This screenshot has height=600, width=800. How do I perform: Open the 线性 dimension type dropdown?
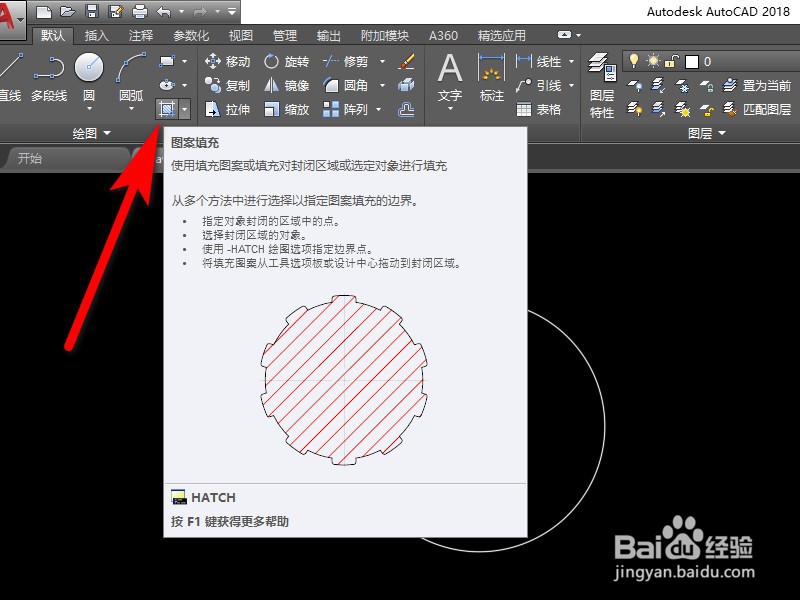coord(571,62)
